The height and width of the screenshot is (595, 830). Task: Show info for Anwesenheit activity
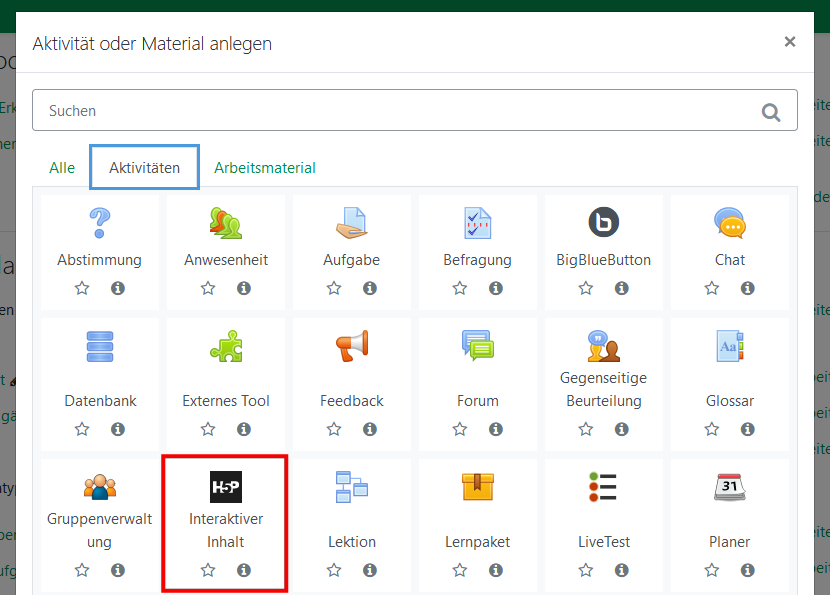tap(244, 288)
